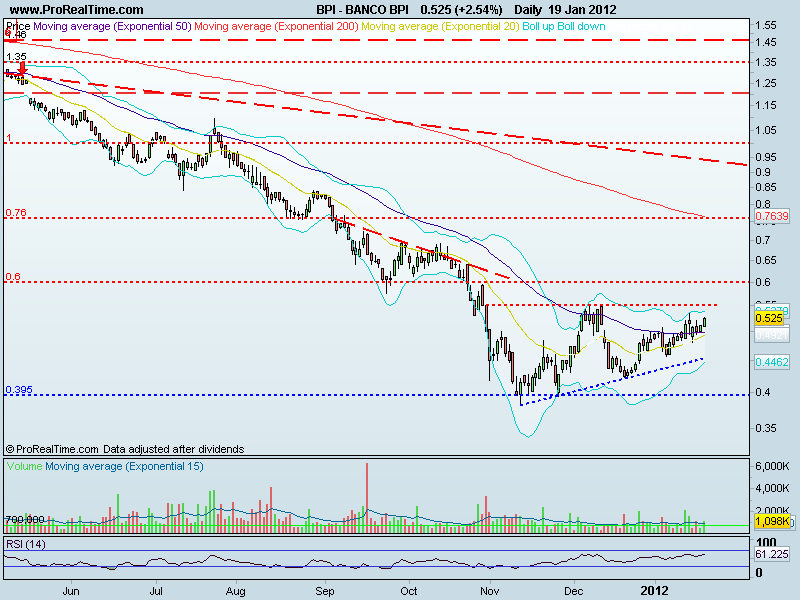Viewport: 800px width, 600px height.
Task: Click the yellow 1,098K volume tag
Action: point(771,521)
